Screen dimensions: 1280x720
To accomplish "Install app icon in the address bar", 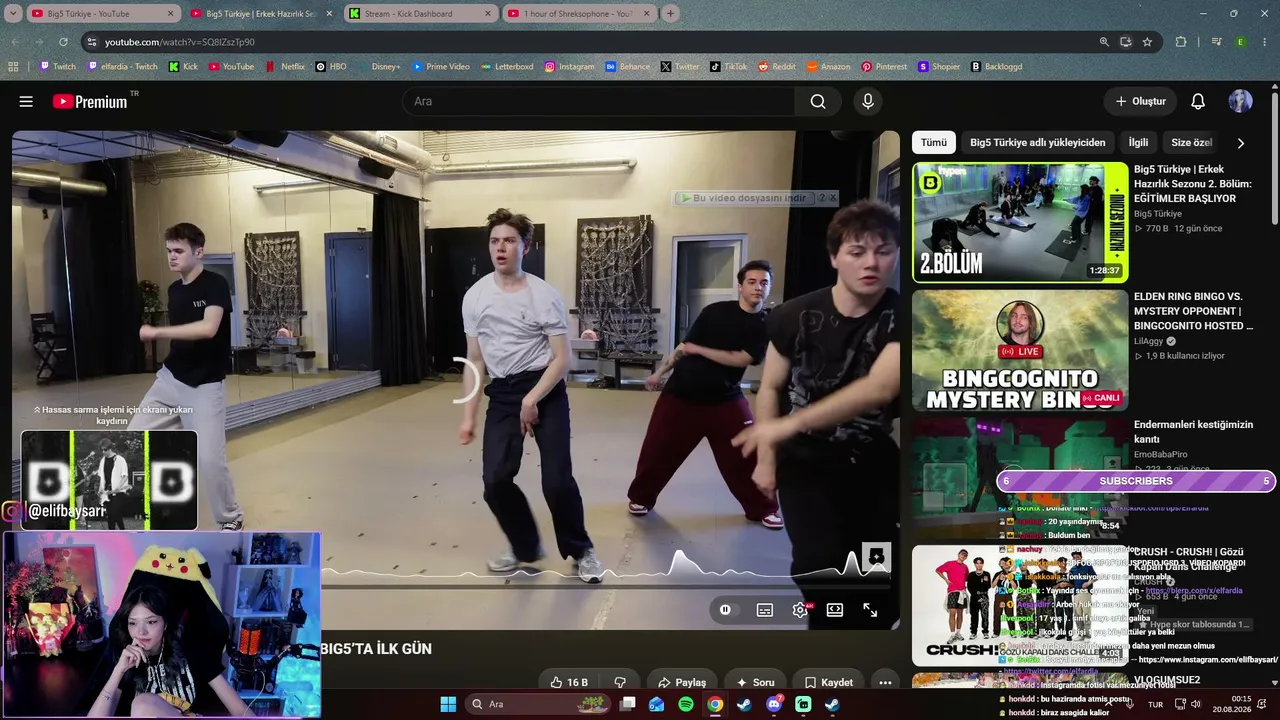I will tap(1125, 42).
